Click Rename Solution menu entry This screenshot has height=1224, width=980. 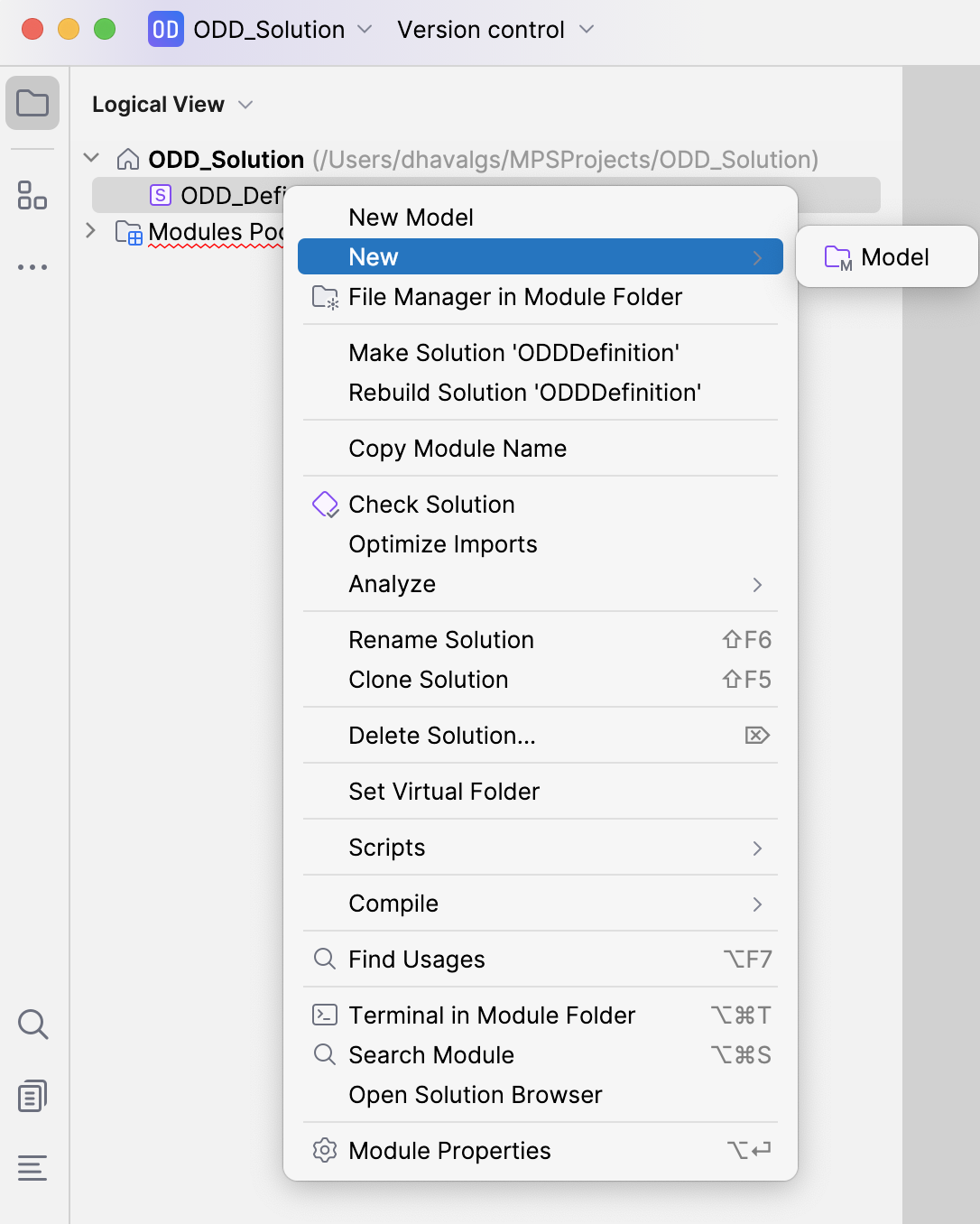[441, 640]
